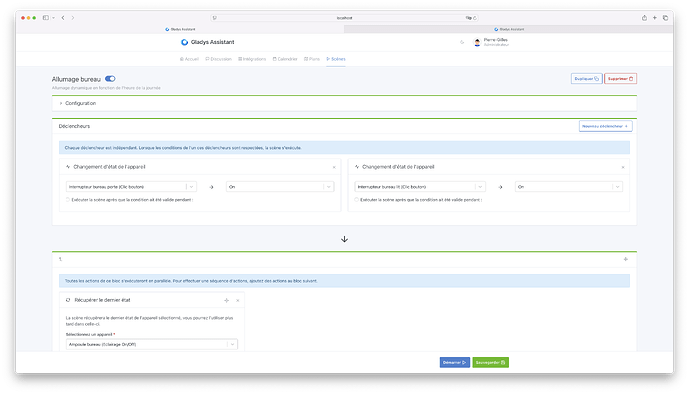Remove the Récupérer le dernier état action

238,300
